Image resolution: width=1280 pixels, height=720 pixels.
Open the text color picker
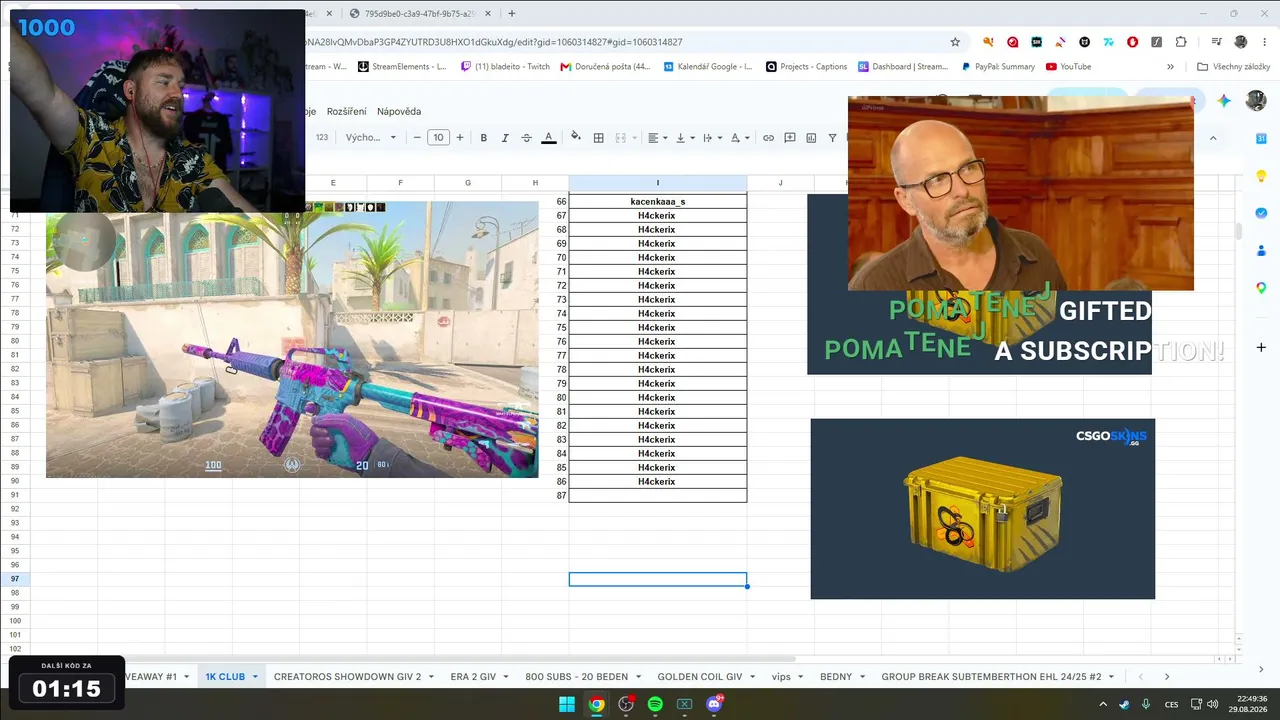tap(548, 138)
